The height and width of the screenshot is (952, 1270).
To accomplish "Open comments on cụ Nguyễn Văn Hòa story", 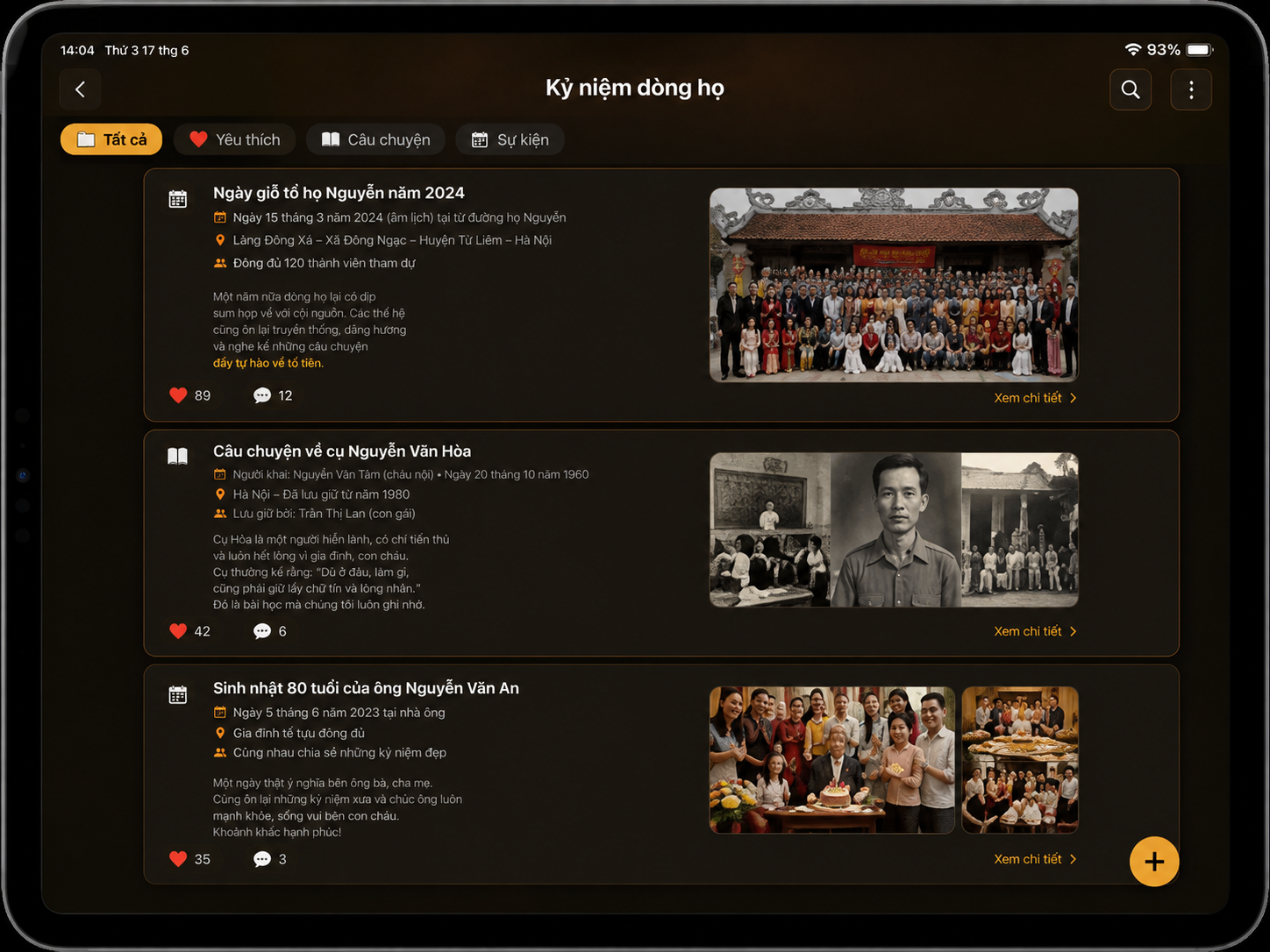I will tap(262, 631).
